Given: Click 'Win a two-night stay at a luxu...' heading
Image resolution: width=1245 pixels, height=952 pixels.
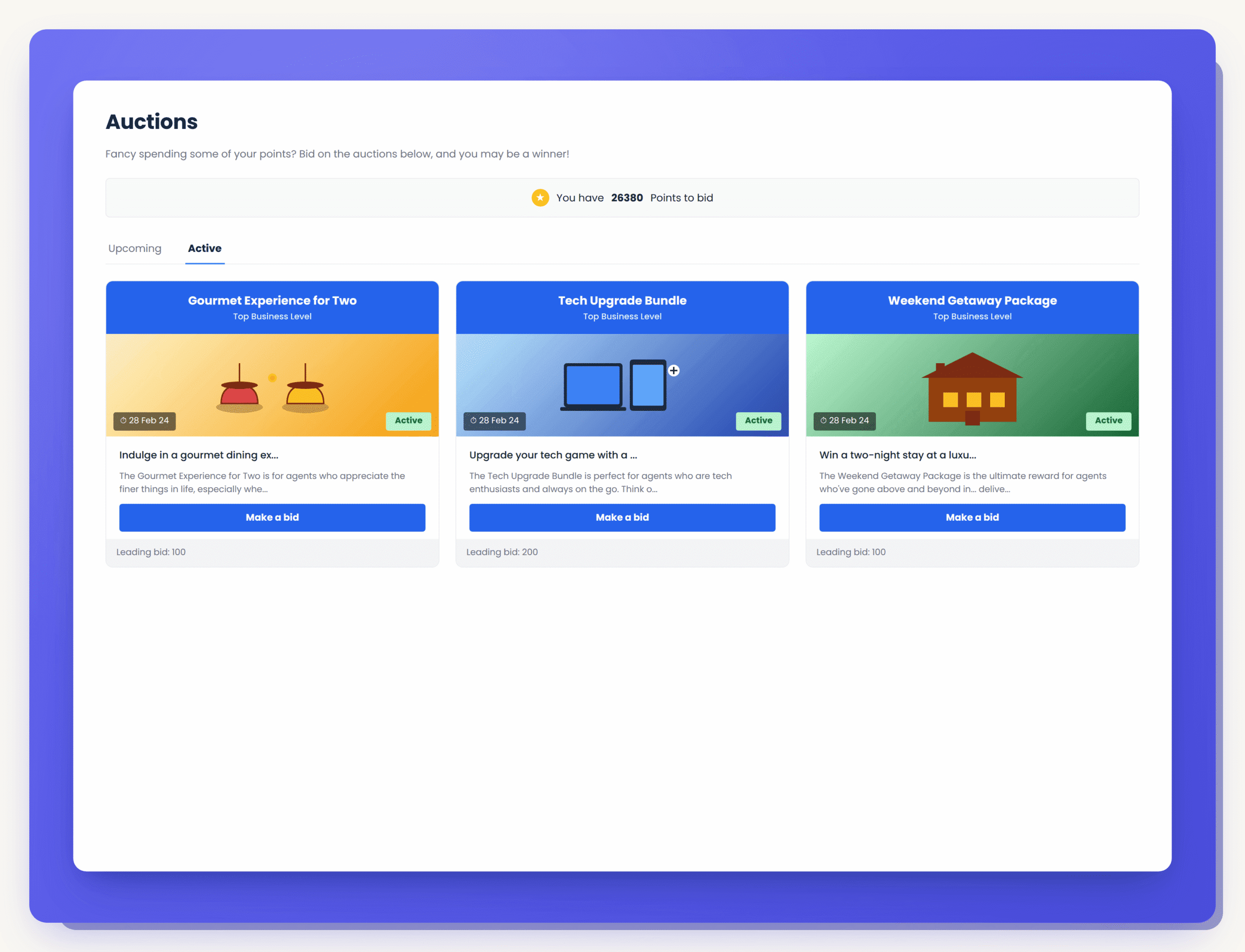Looking at the screenshot, I should point(898,455).
